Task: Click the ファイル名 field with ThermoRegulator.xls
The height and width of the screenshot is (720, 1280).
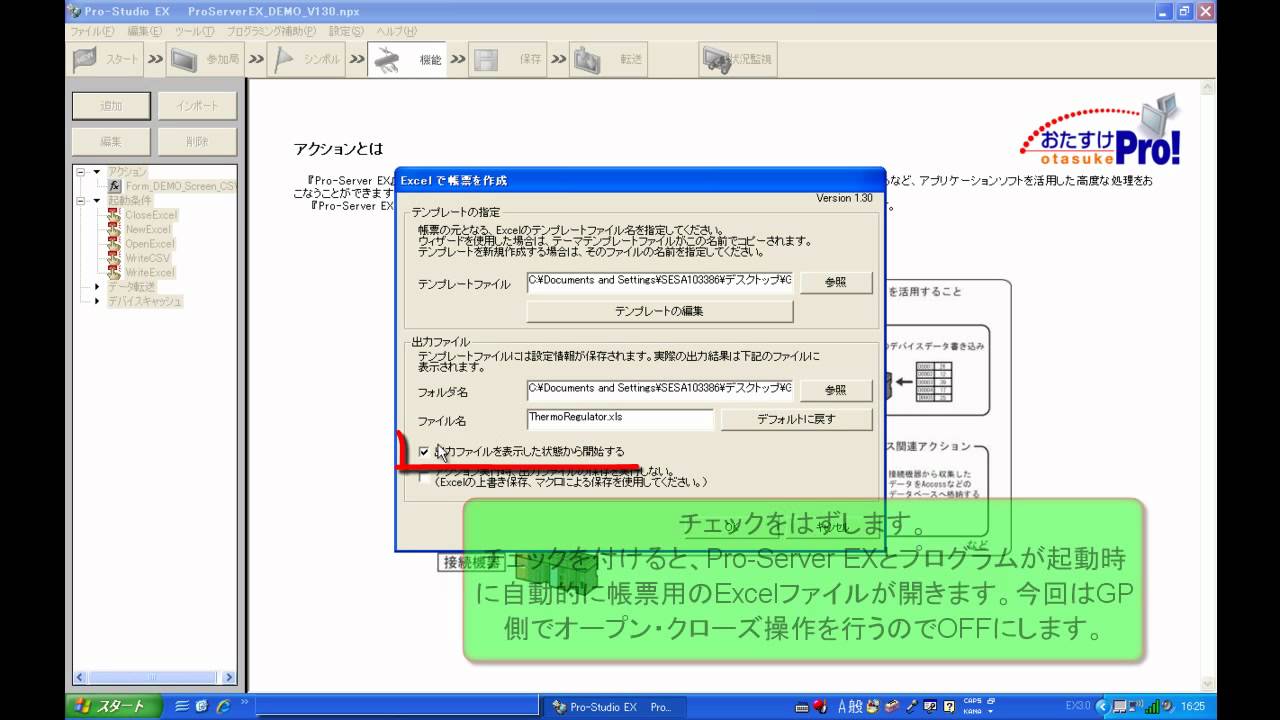Action: pos(620,419)
